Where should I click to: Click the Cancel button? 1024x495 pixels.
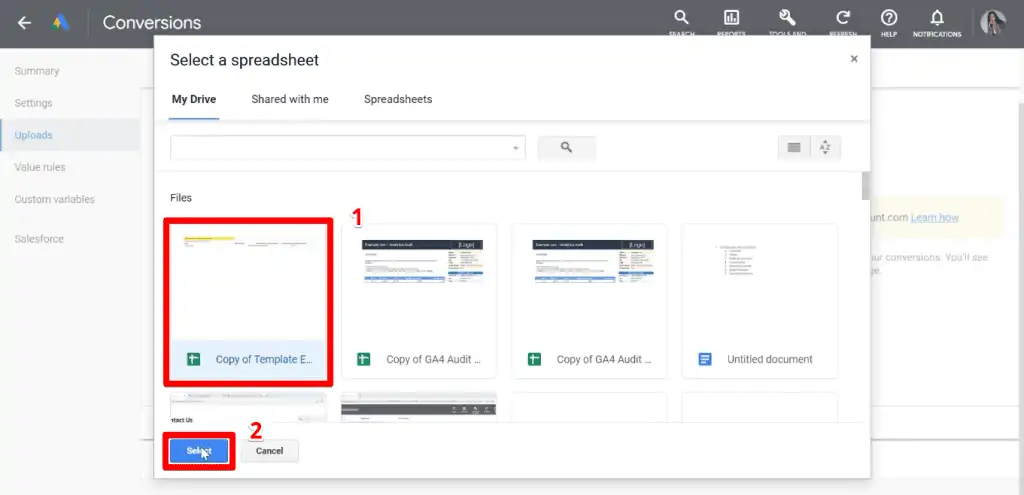click(x=269, y=451)
